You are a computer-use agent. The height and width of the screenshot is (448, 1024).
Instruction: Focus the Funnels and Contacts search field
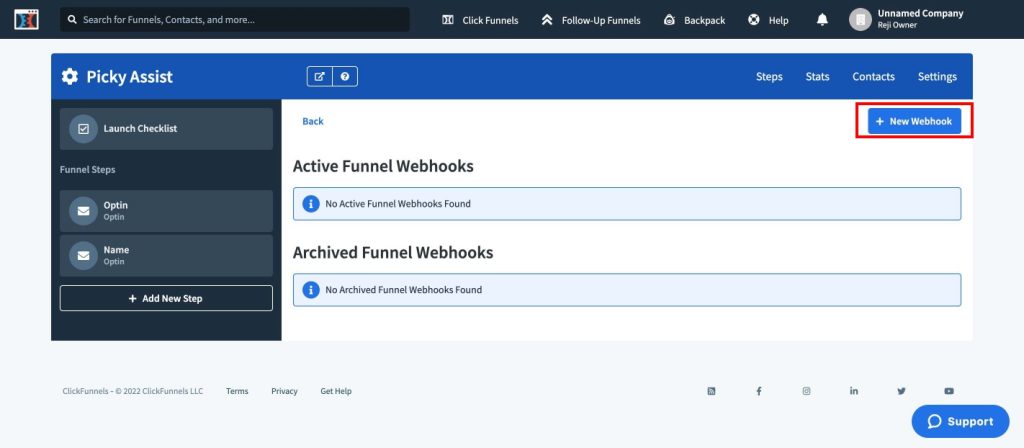(235, 20)
